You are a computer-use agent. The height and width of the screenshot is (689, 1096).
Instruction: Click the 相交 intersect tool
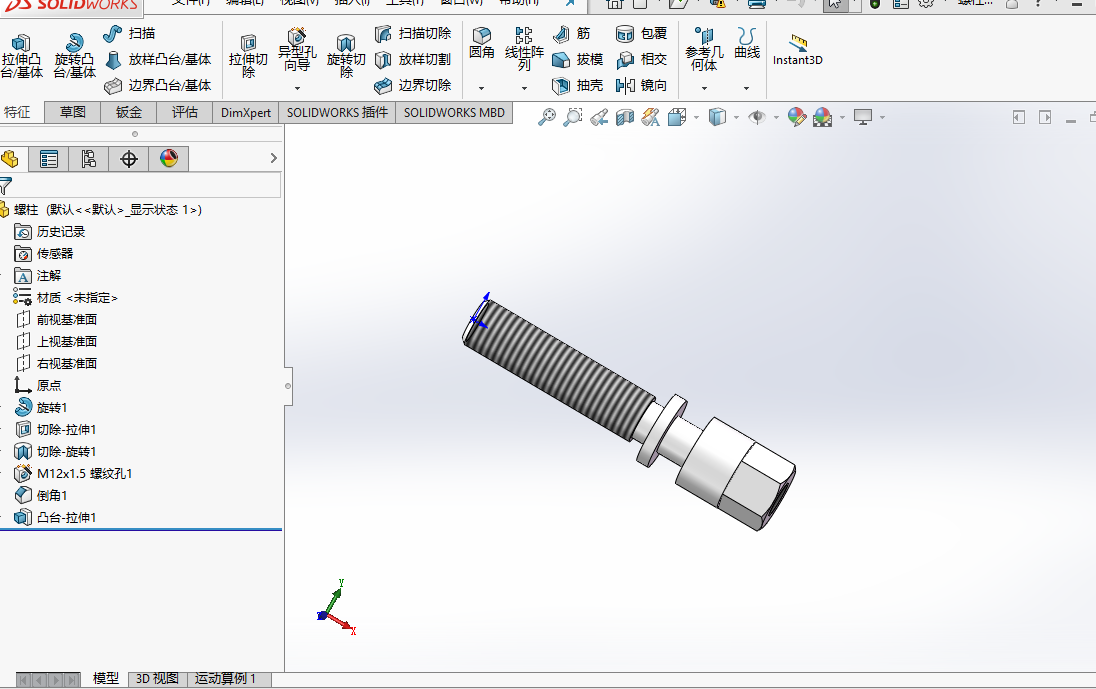pos(642,59)
